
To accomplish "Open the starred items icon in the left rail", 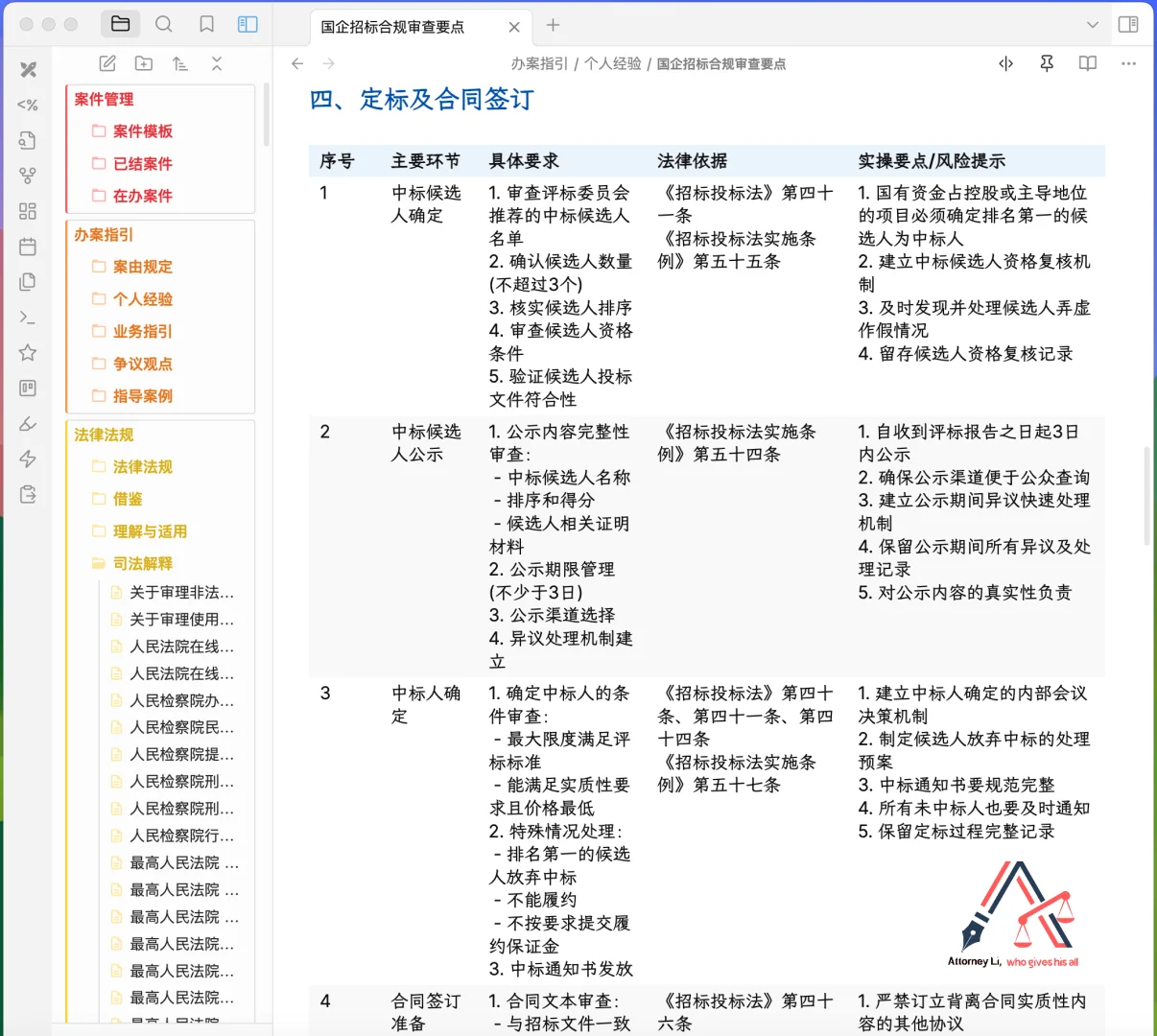I will tap(27, 353).
